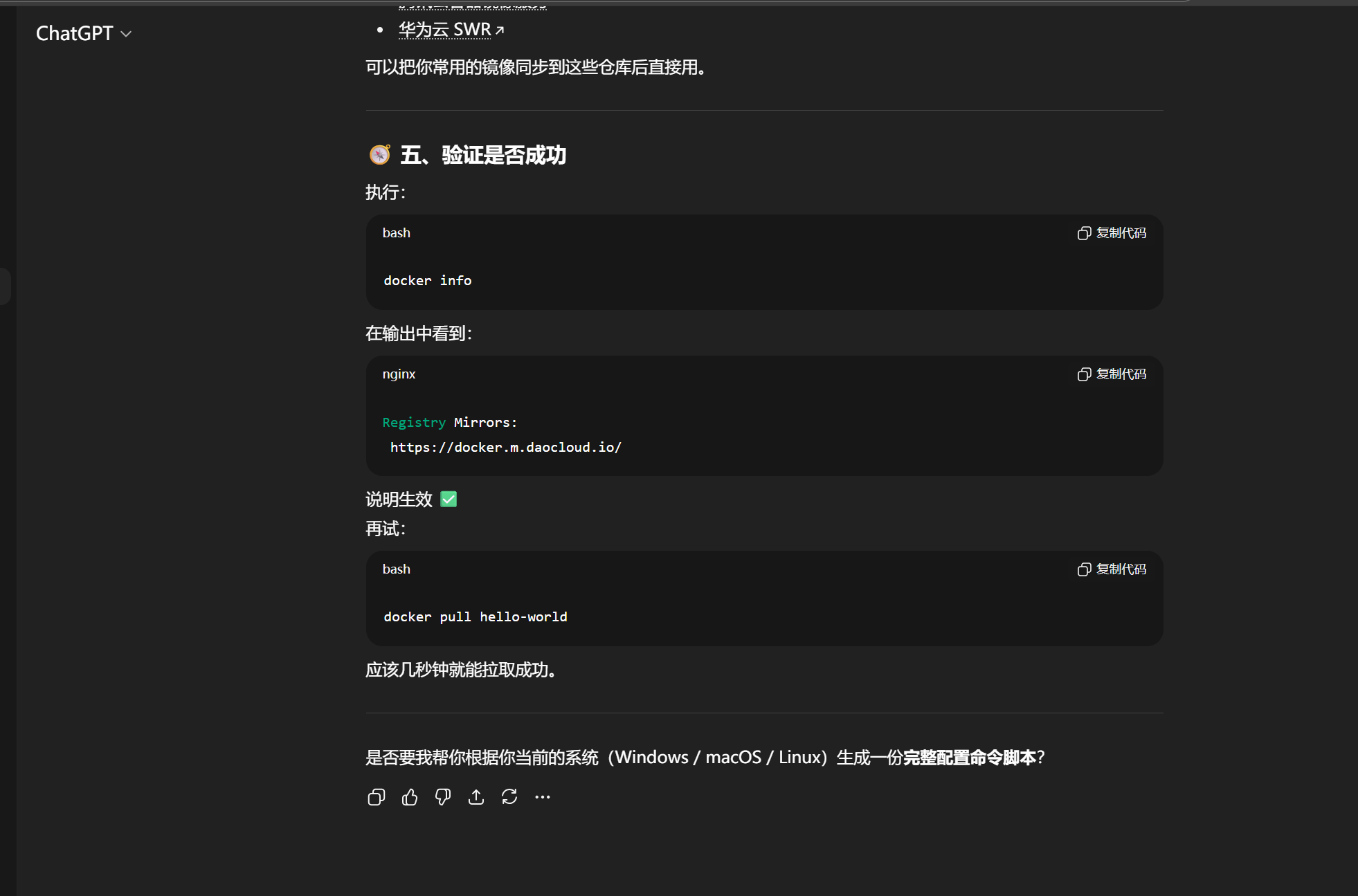Click the thumbs up icon
This screenshot has height=896, width=1358.
pos(410,797)
